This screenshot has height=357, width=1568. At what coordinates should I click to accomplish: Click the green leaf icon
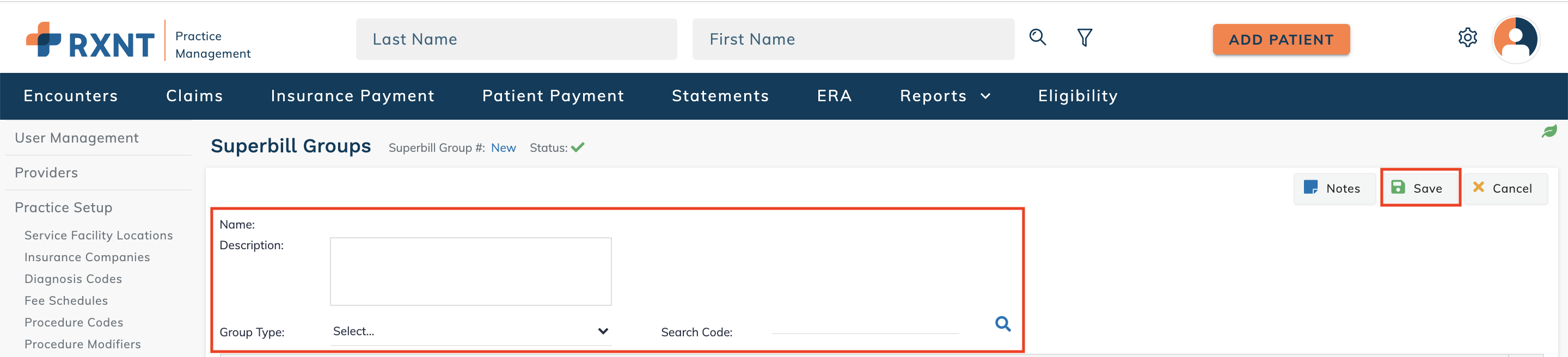coord(1549,131)
